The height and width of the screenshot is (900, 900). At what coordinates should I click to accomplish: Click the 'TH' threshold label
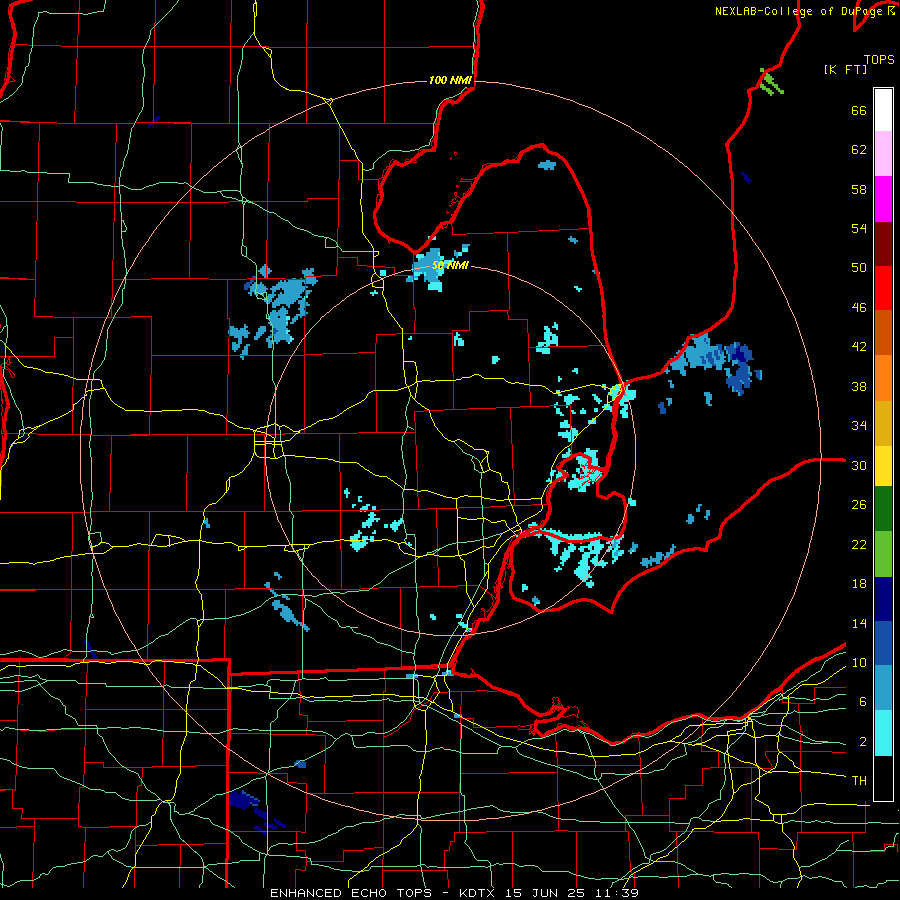[x=859, y=781]
